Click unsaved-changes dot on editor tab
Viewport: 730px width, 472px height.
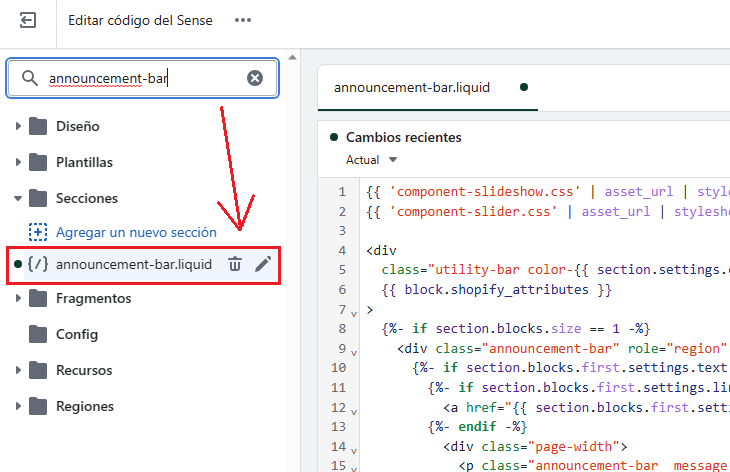pos(524,87)
